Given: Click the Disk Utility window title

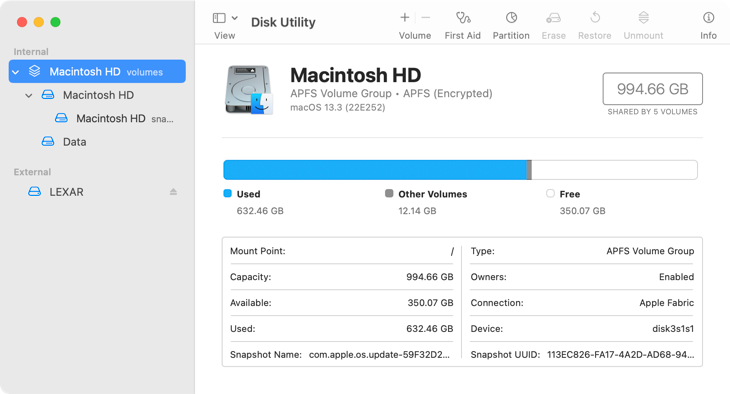Looking at the screenshot, I should pyautogui.click(x=283, y=22).
